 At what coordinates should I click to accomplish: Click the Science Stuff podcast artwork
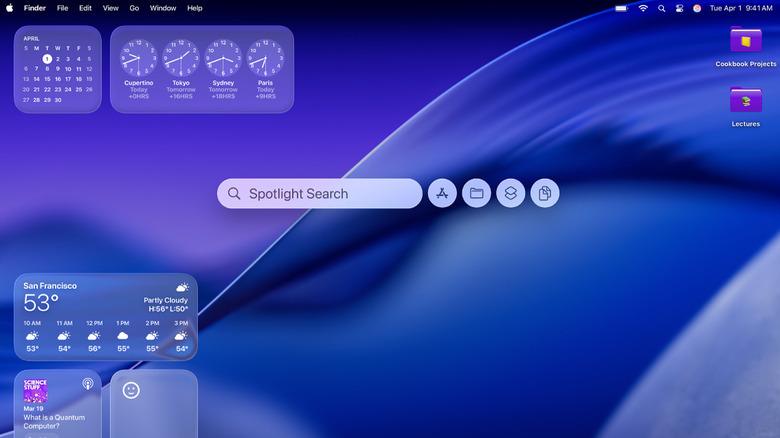[x=35, y=391]
